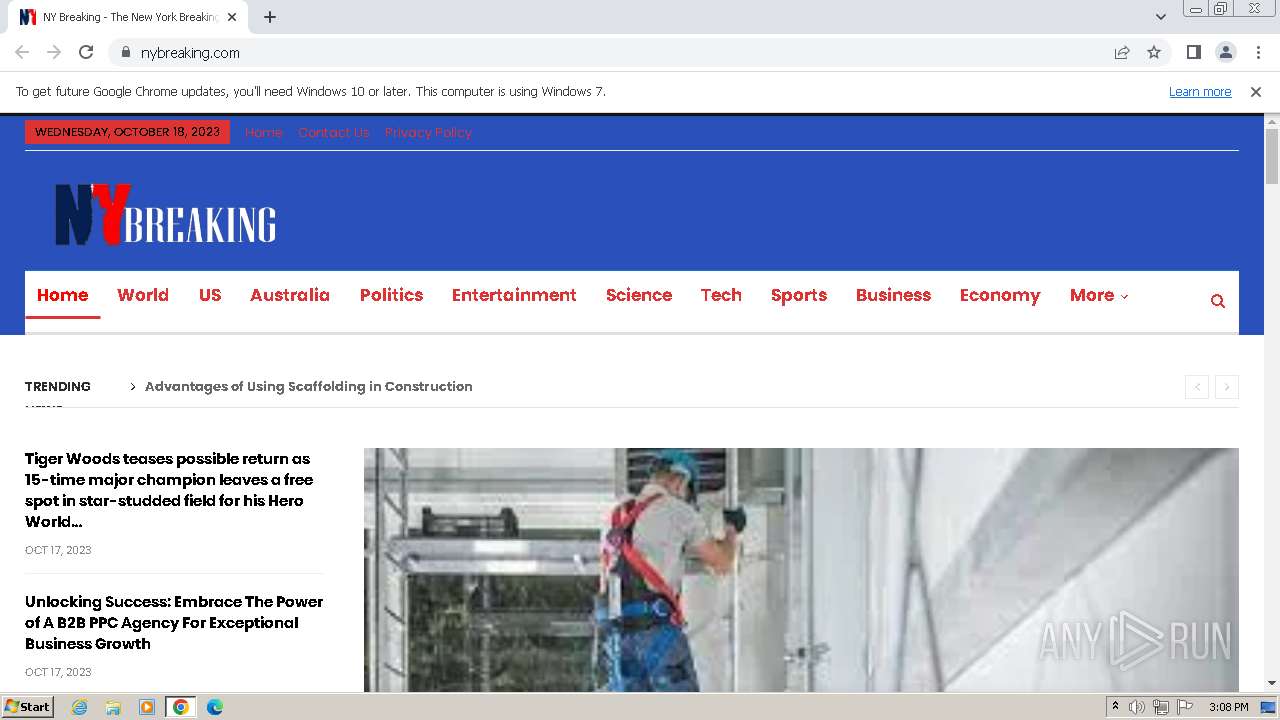1280x720 pixels.
Task: Open a new tab with plus button
Action: [270, 17]
